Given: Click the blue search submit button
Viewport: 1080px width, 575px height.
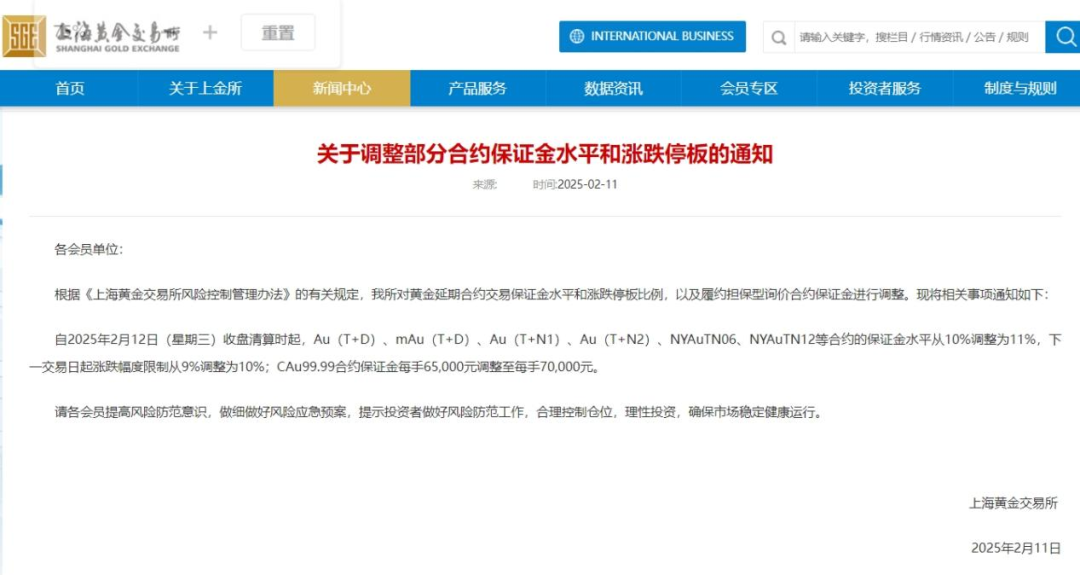Looking at the screenshot, I should pyautogui.click(x=1063, y=36).
